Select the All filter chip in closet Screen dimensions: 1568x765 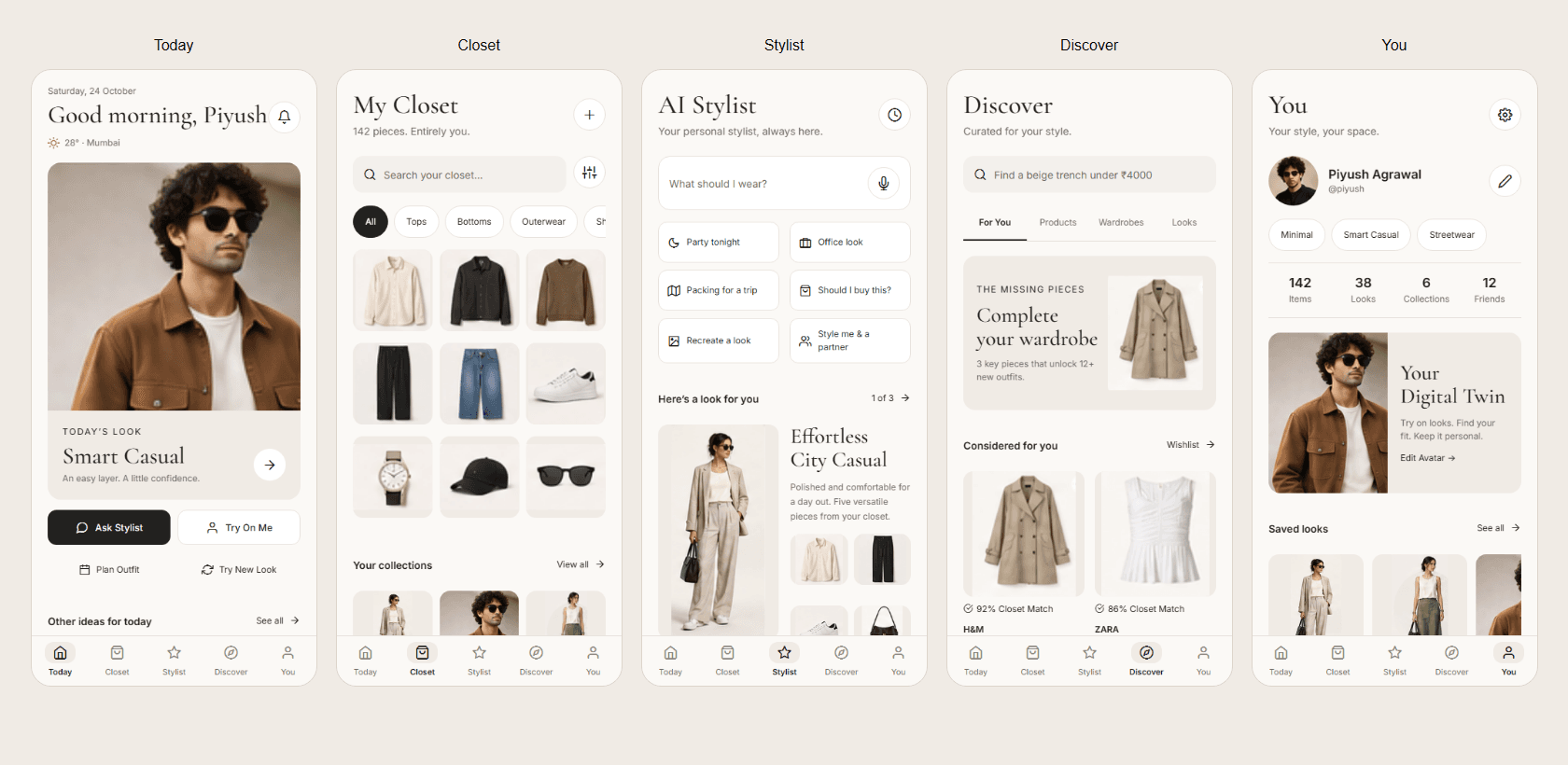tap(371, 222)
